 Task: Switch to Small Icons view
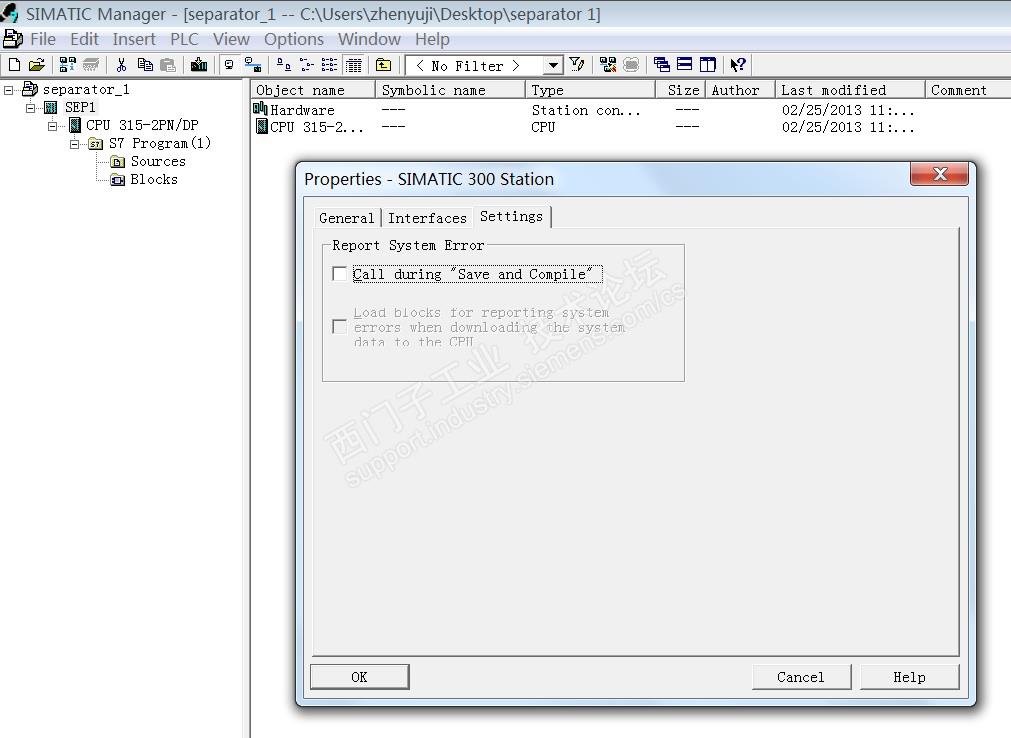pyautogui.click(x=306, y=64)
